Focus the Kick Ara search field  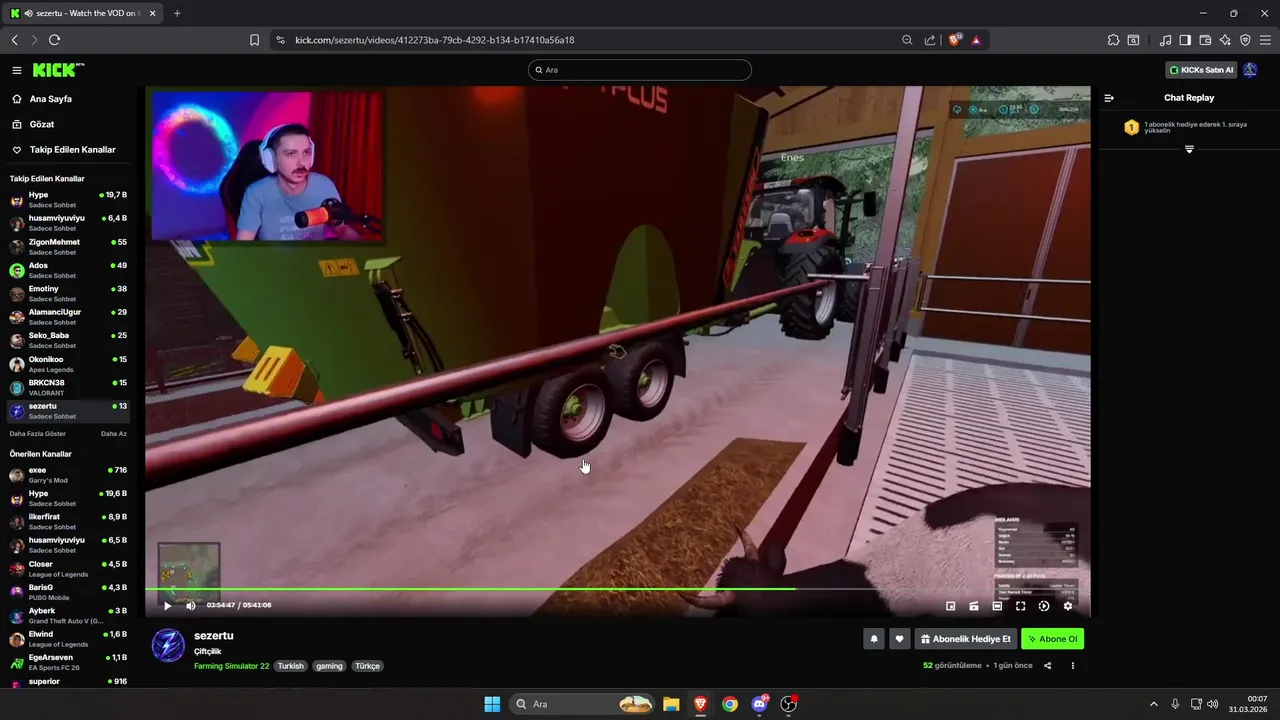[640, 70]
